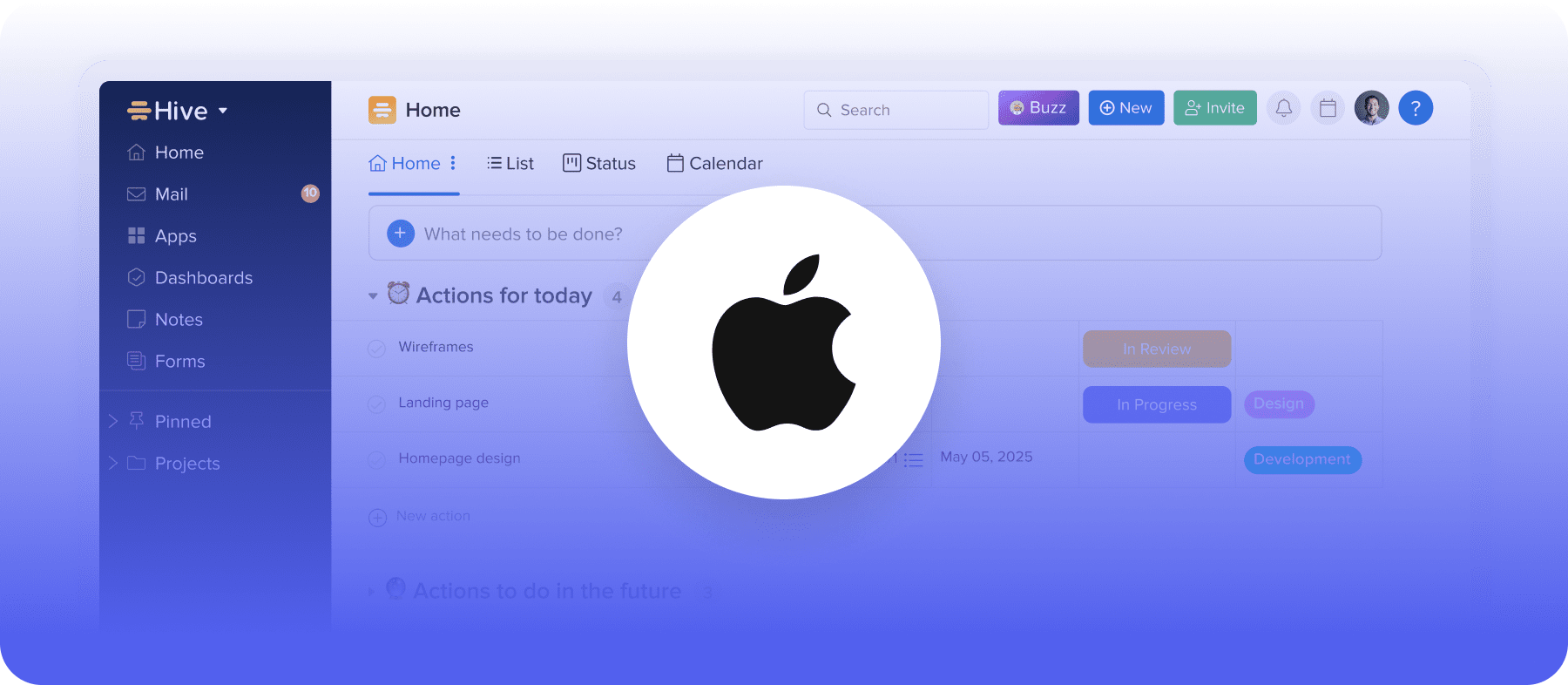
Task: Open Apps from the sidebar
Action: [175, 236]
